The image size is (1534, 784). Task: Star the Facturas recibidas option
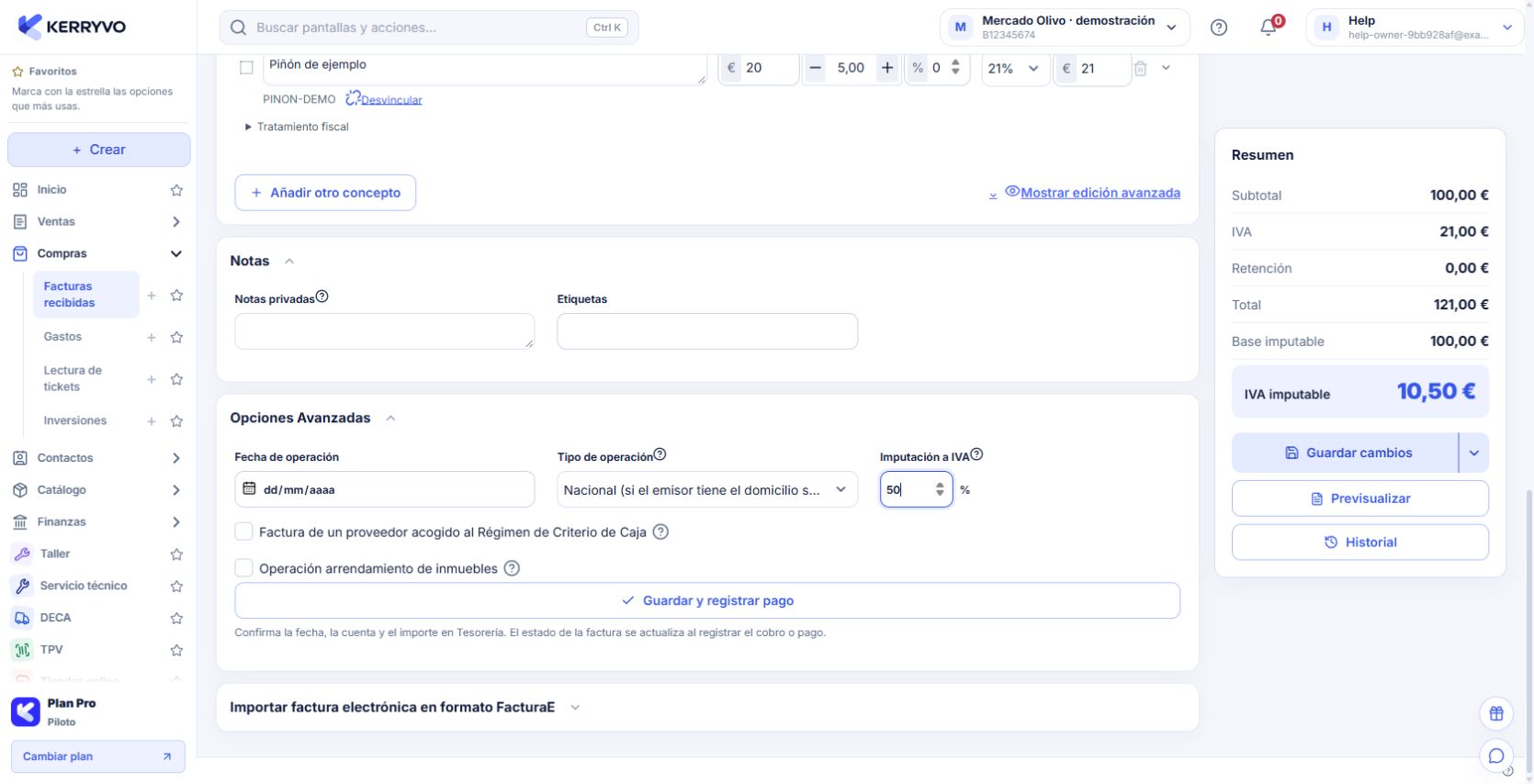click(176, 296)
